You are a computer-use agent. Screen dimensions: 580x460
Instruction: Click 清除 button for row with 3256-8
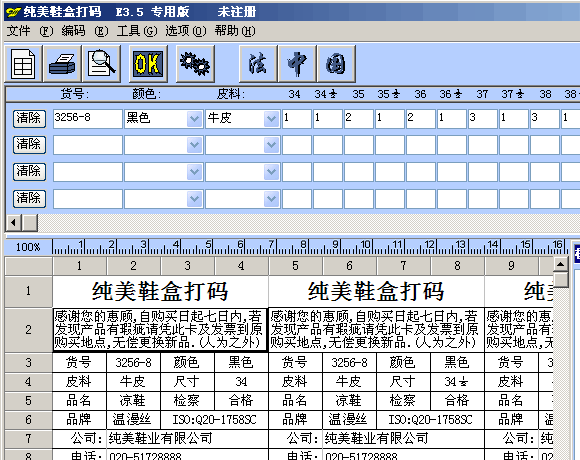[29, 118]
